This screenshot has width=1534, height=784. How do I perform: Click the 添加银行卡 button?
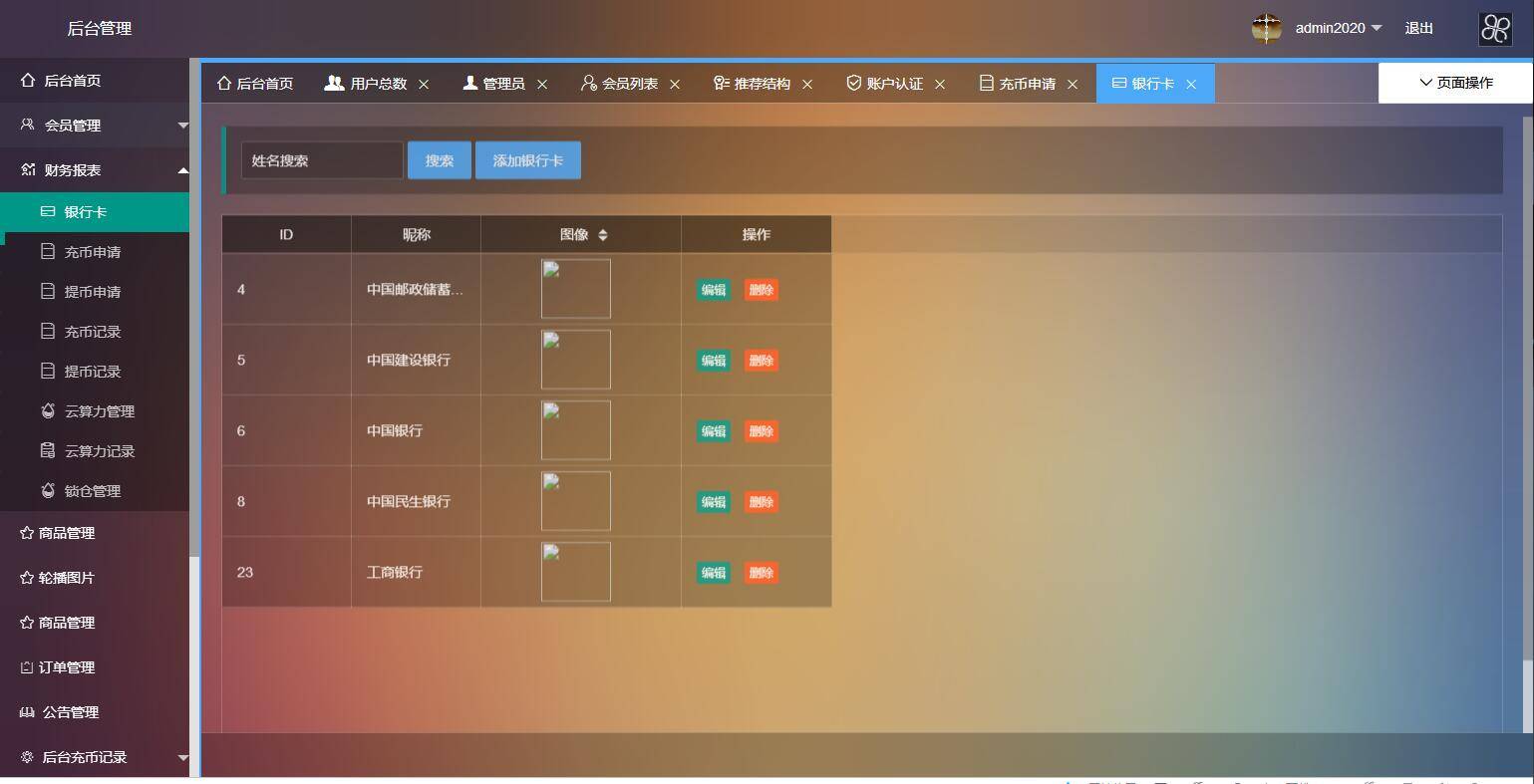point(527,160)
